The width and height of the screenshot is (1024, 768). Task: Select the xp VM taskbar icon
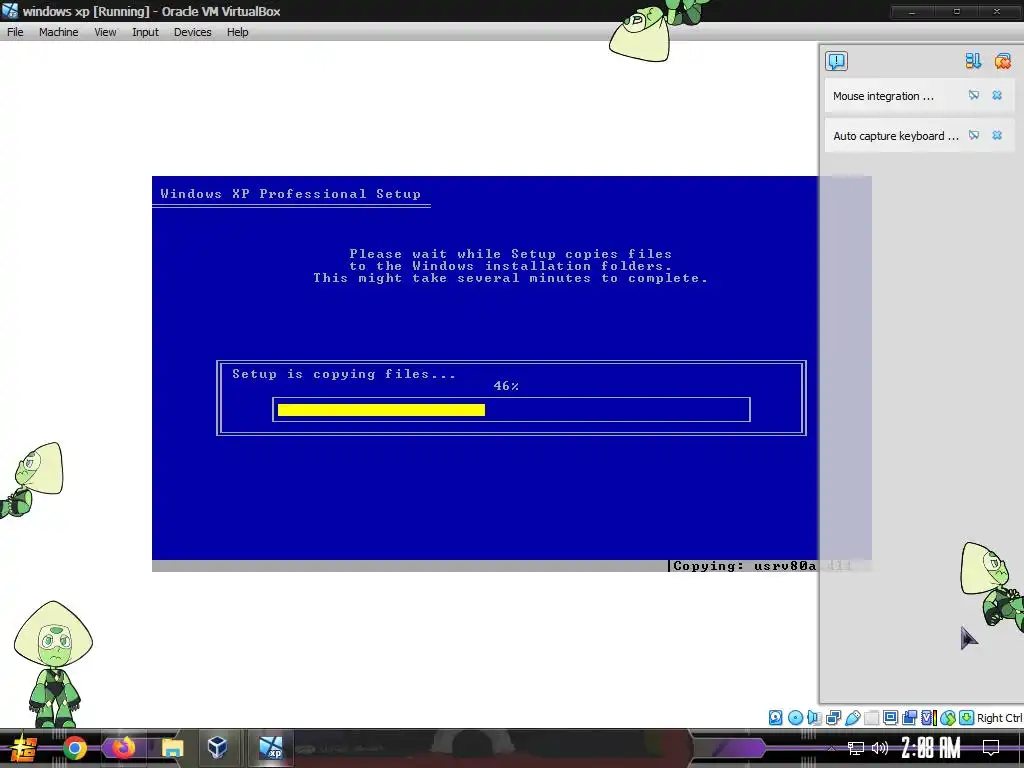(270, 747)
